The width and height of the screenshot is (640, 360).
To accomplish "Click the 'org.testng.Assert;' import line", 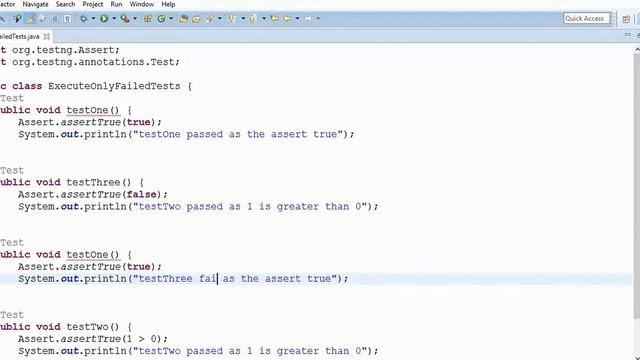I will coord(60,50).
